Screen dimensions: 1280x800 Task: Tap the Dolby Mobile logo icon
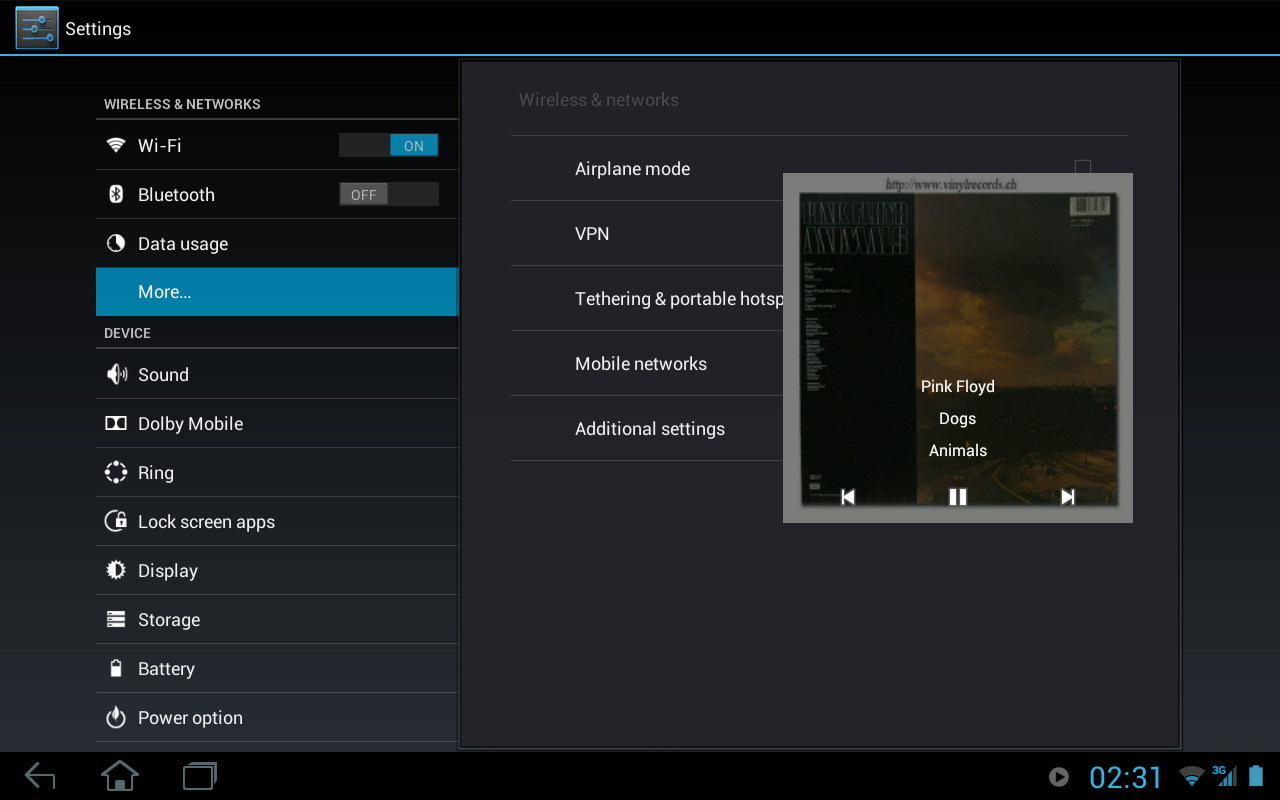[x=116, y=423]
